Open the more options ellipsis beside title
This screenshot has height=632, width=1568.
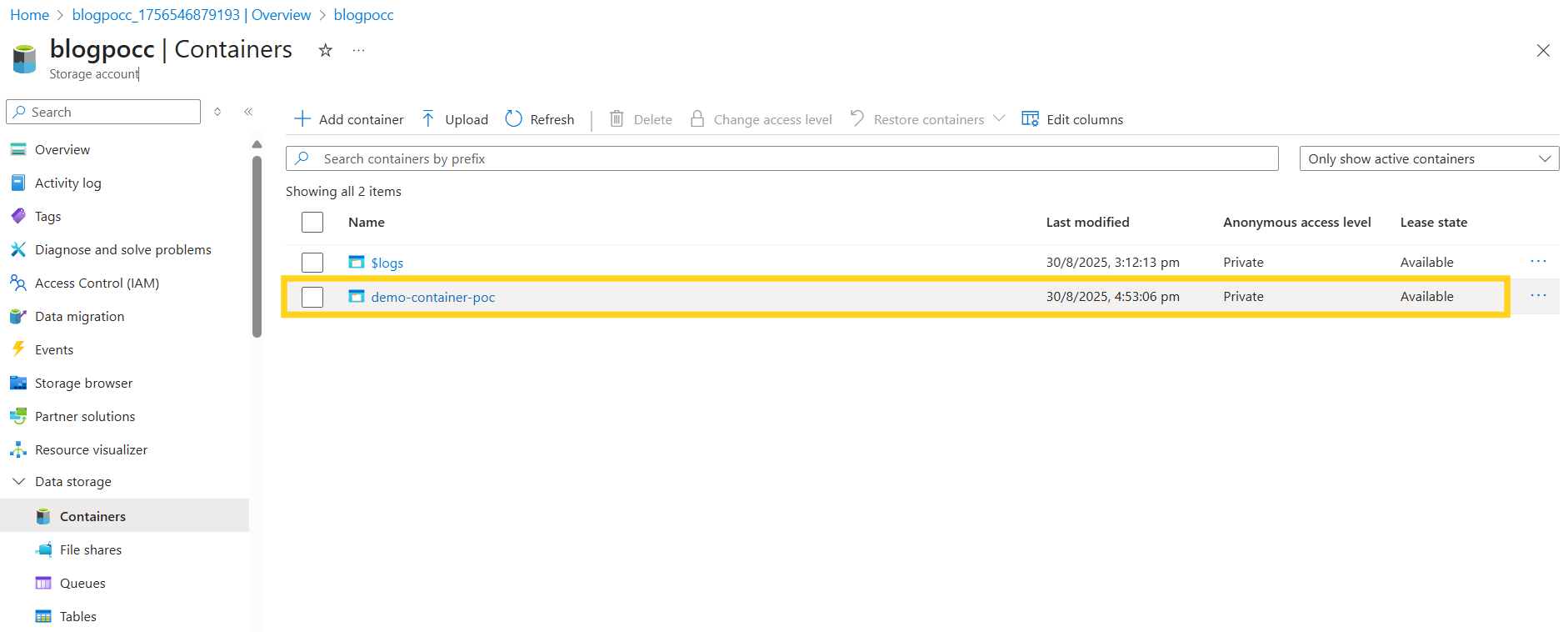click(359, 51)
